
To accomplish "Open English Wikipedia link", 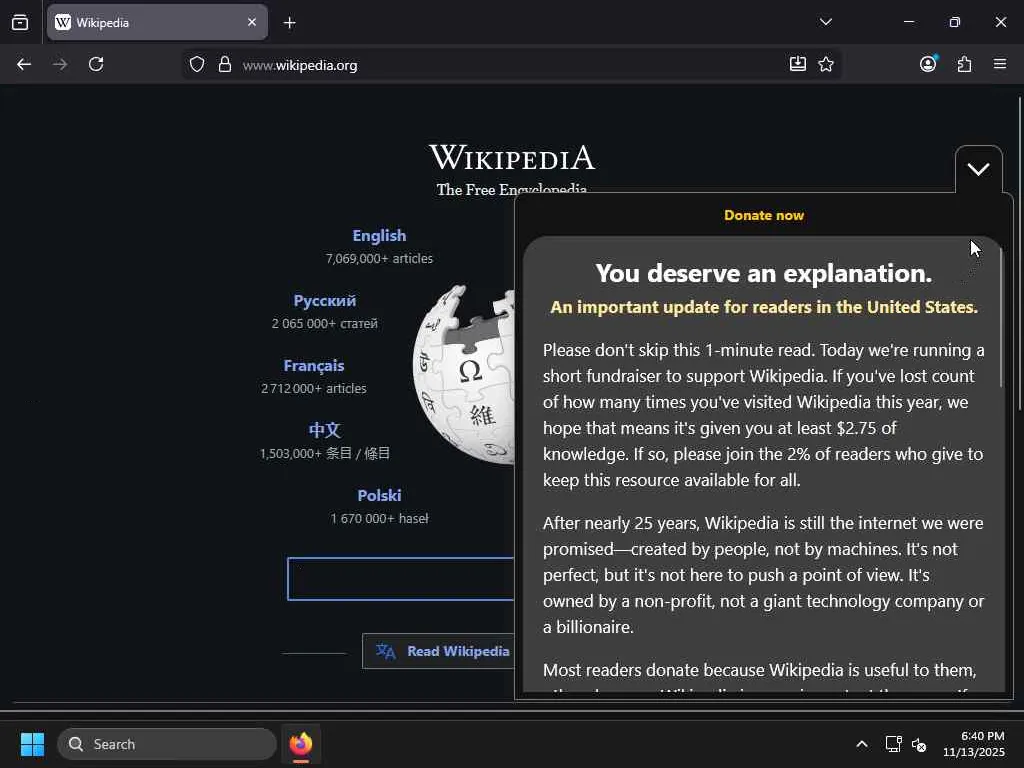I will 379,236.
